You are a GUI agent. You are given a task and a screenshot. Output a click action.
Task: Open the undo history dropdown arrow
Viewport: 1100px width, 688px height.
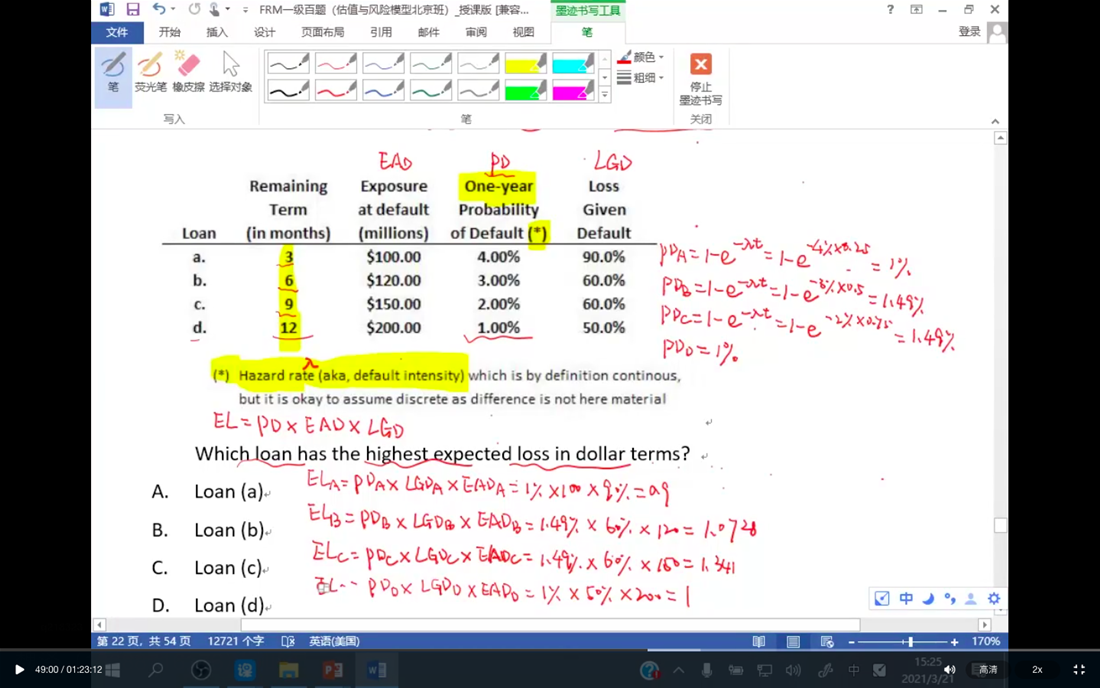[x=173, y=10]
